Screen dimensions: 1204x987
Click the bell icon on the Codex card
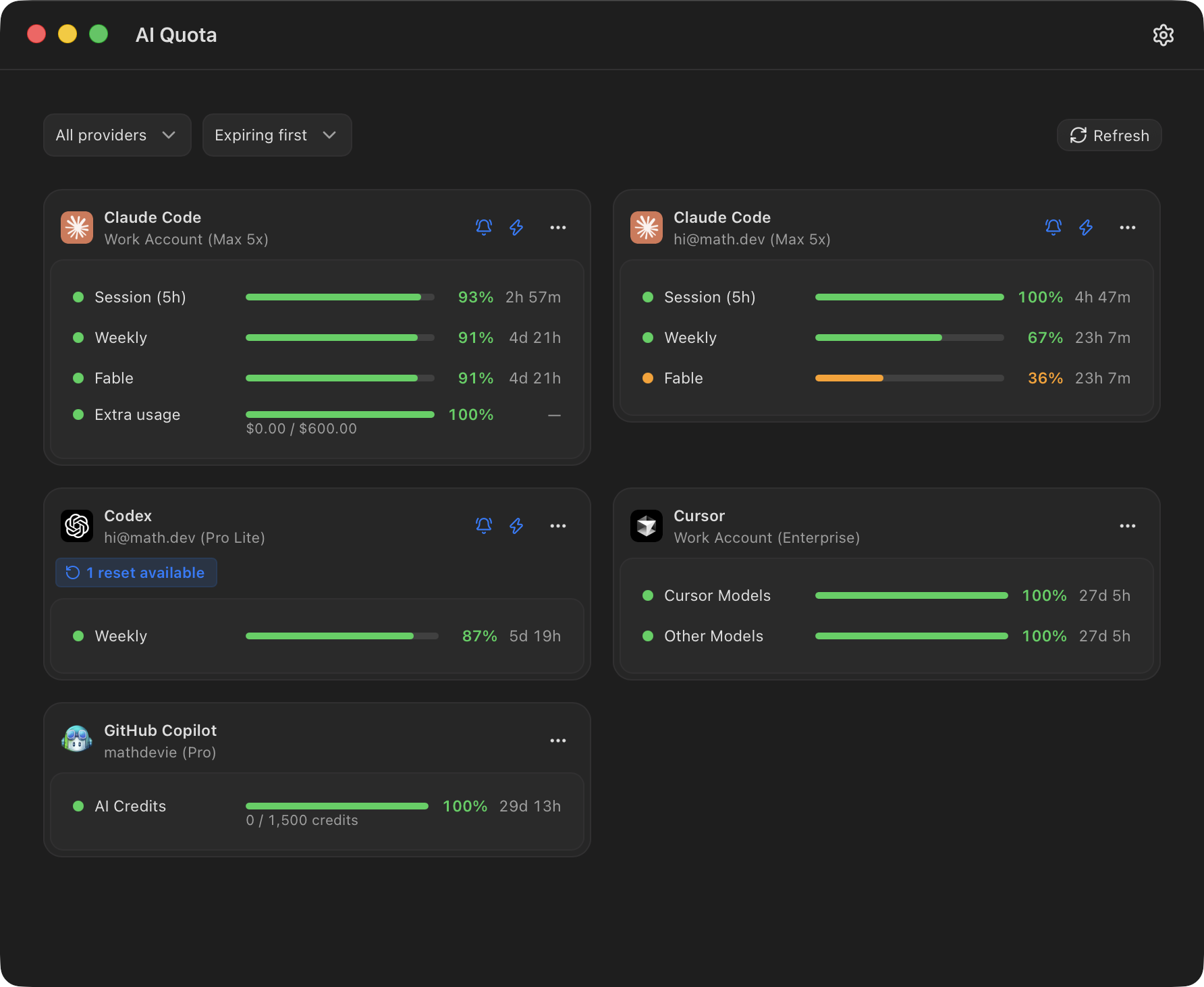484,525
